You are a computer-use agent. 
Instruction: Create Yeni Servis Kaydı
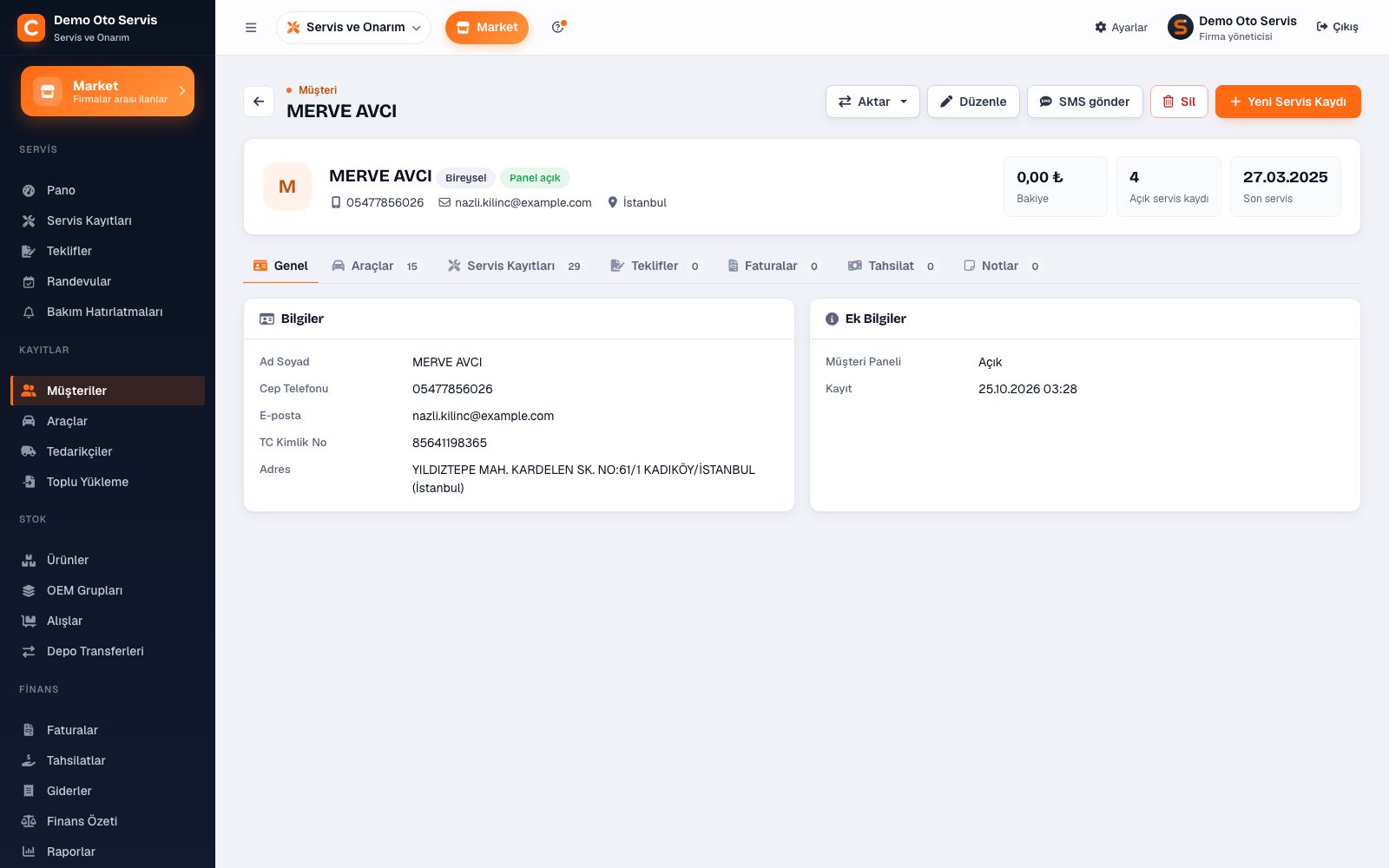(x=1288, y=102)
